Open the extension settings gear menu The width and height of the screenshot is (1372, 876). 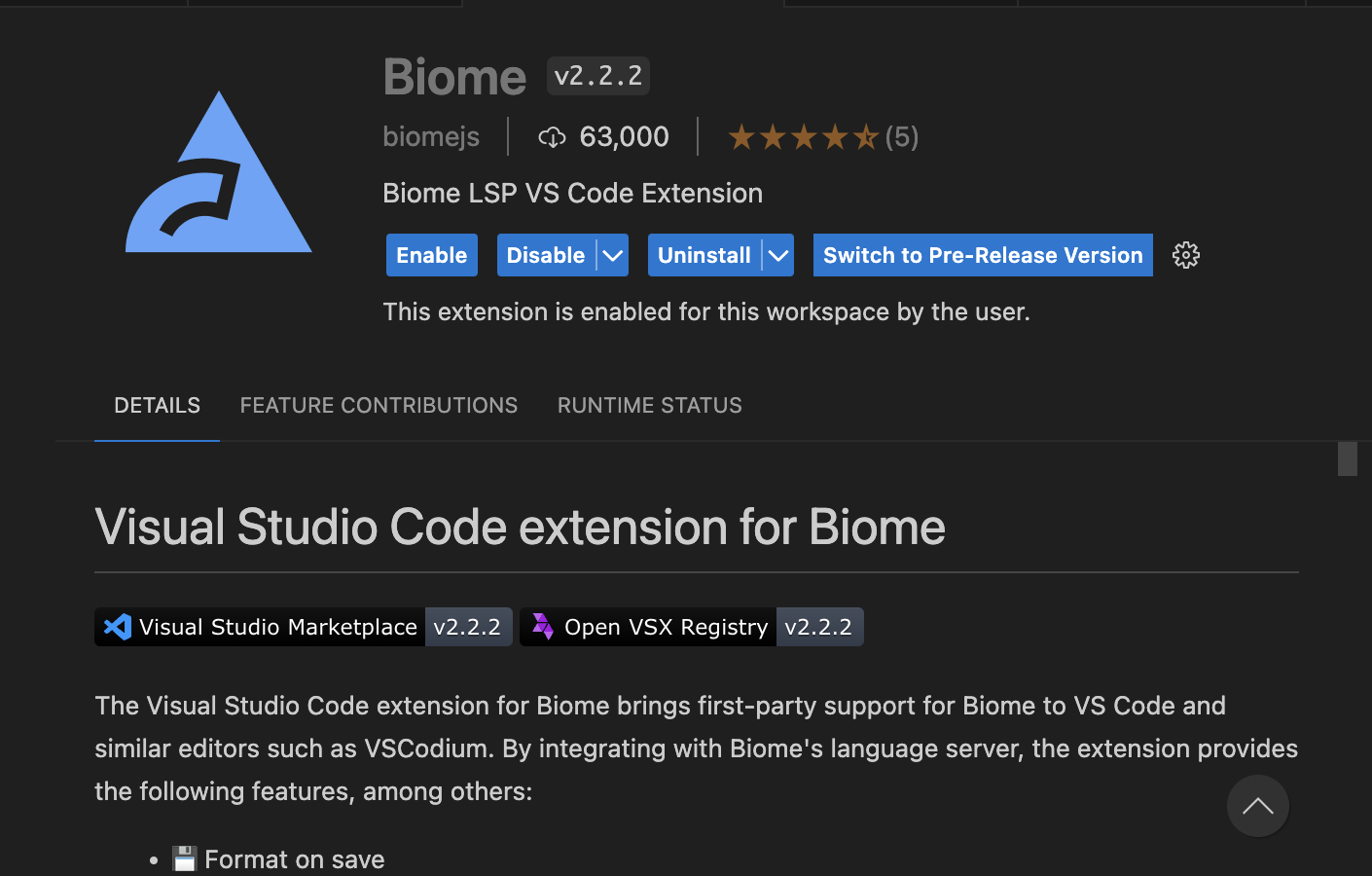(x=1185, y=255)
